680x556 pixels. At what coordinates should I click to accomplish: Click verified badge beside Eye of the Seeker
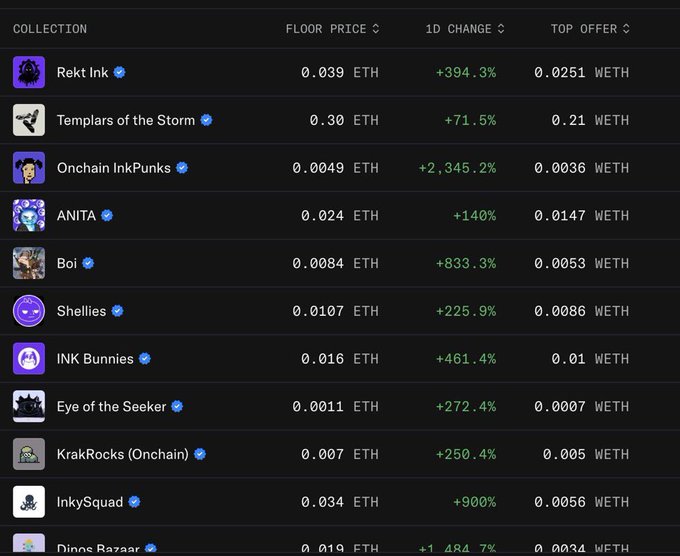177,406
